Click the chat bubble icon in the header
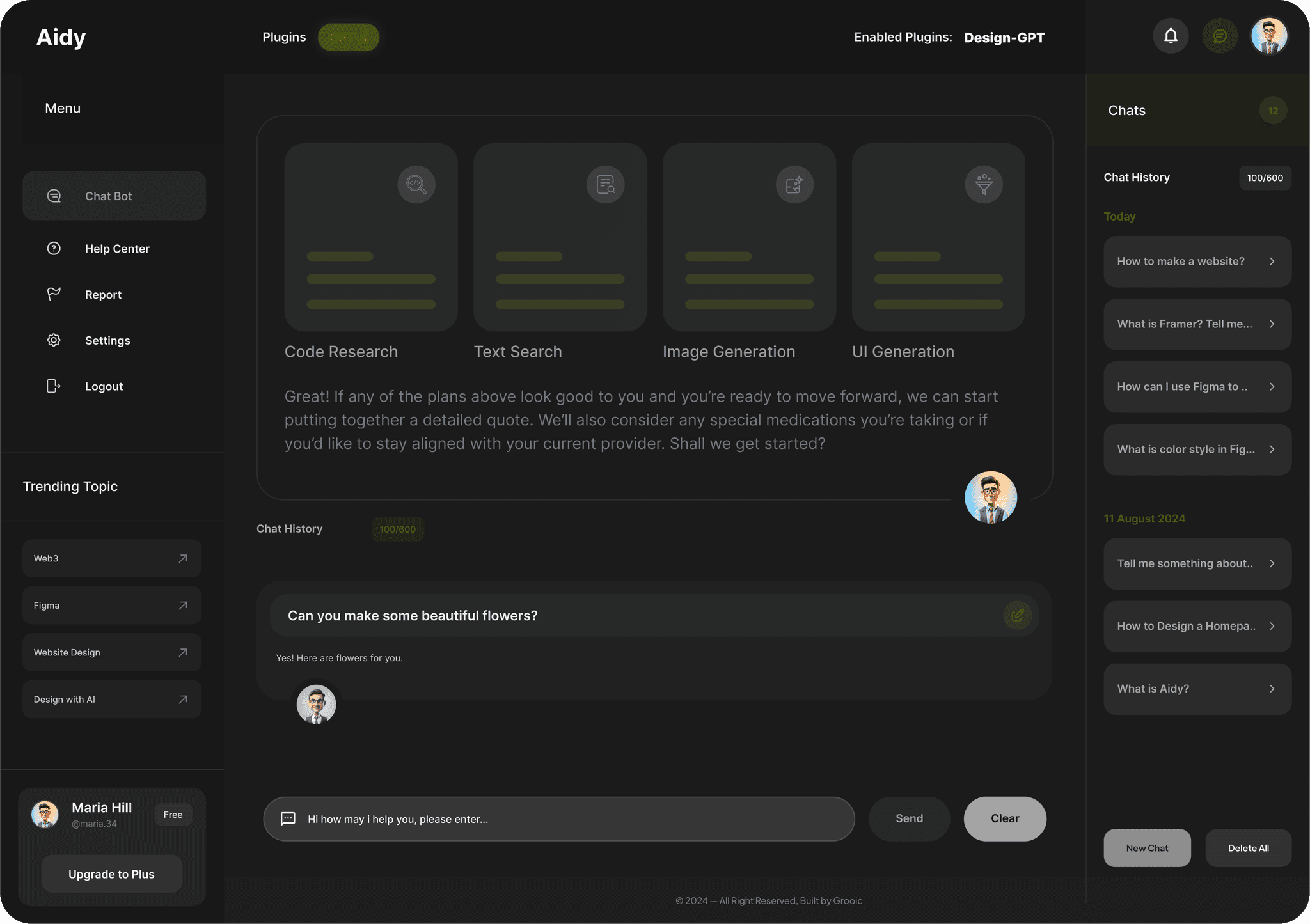 [x=1220, y=36]
